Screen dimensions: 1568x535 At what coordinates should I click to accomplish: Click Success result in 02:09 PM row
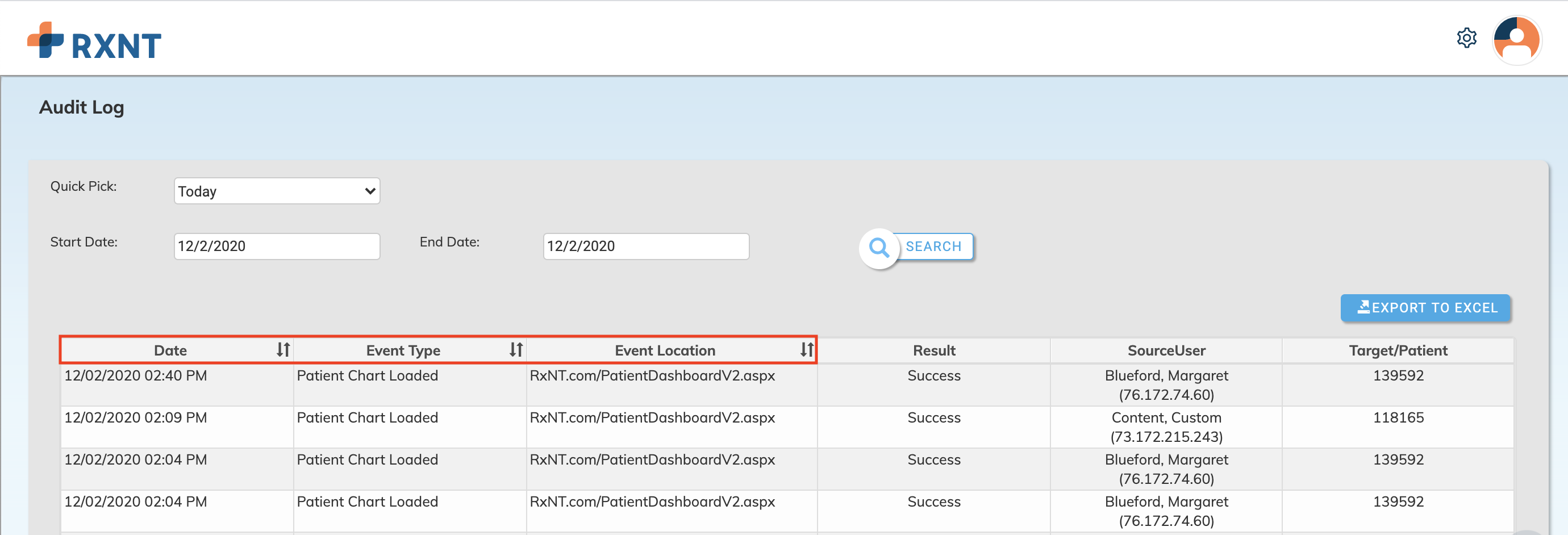934,417
